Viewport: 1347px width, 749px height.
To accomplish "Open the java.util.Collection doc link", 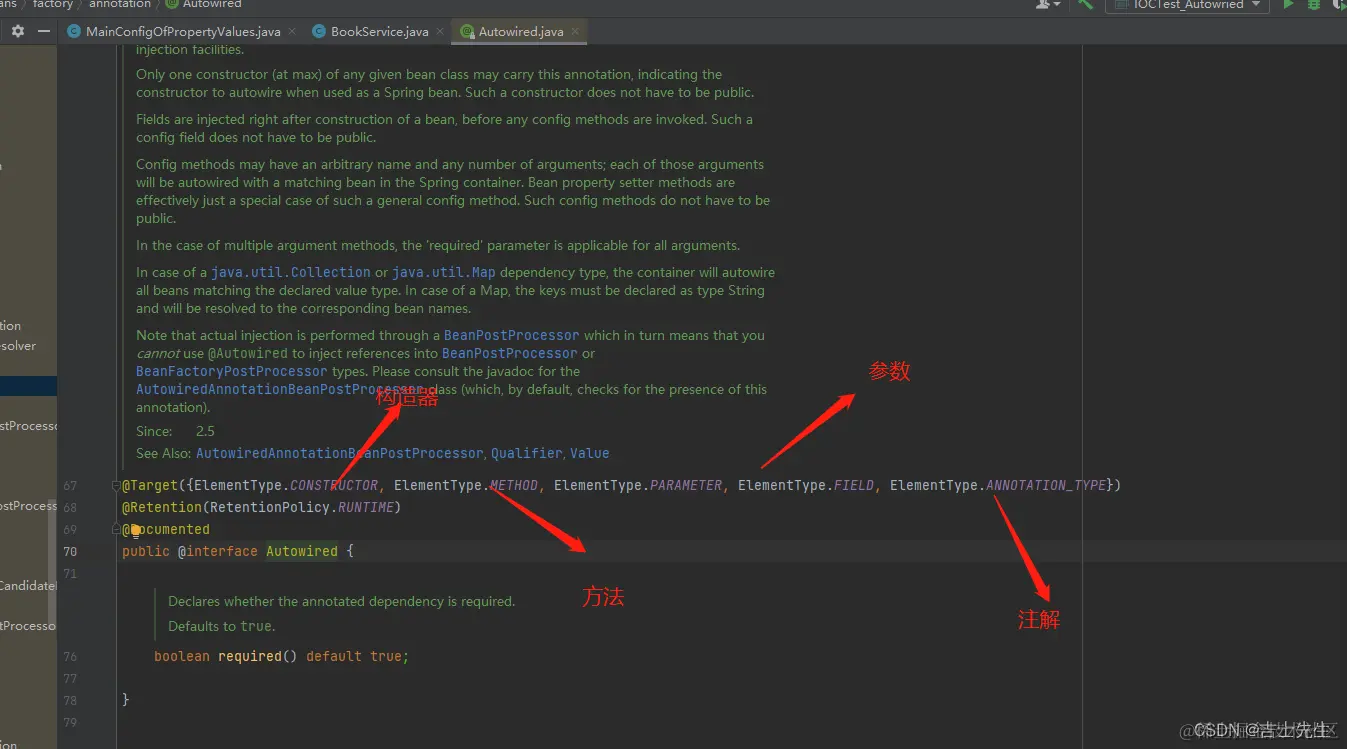I will tap(291, 272).
